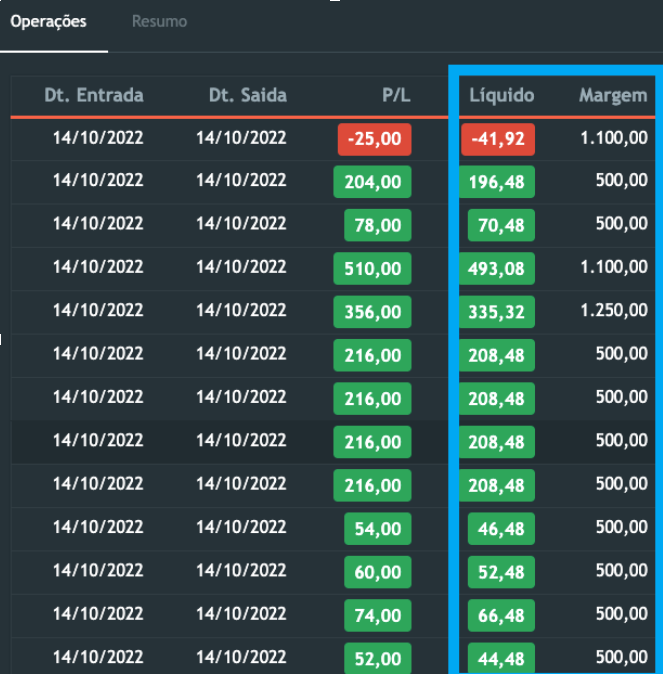Select the 500,00 Margem in the 74,00 row
Screen dimensions: 663x674
[x=622, y=613]
